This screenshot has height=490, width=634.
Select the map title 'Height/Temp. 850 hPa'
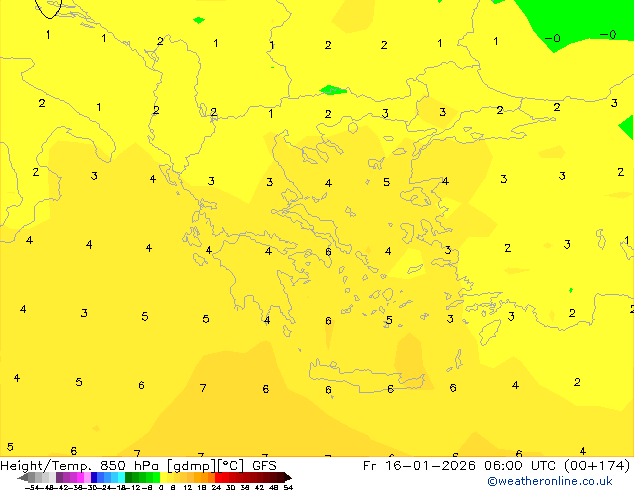click(79, 466)
